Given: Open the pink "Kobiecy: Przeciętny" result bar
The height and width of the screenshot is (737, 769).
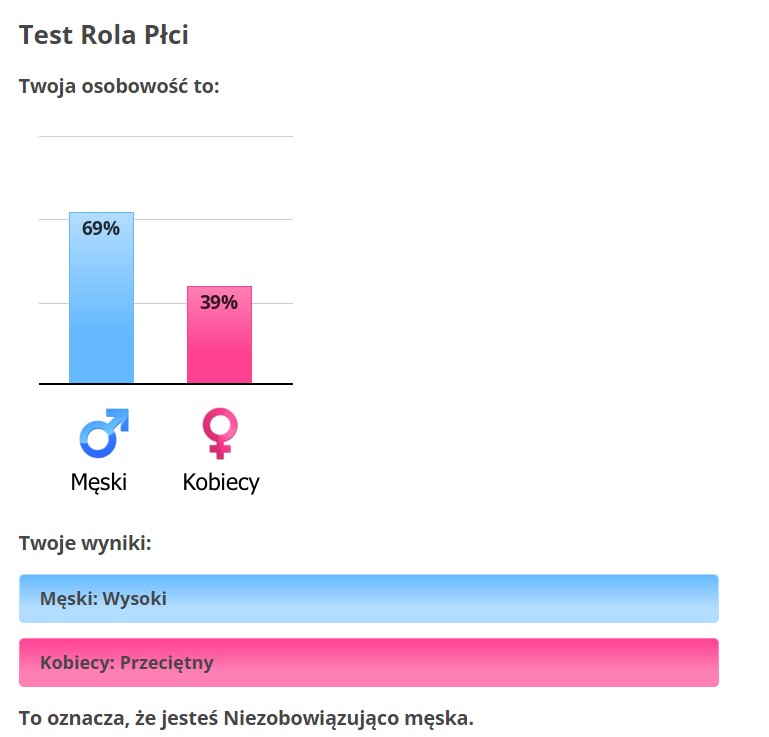Looking at the screenshot, I should (x=368, y=662).
